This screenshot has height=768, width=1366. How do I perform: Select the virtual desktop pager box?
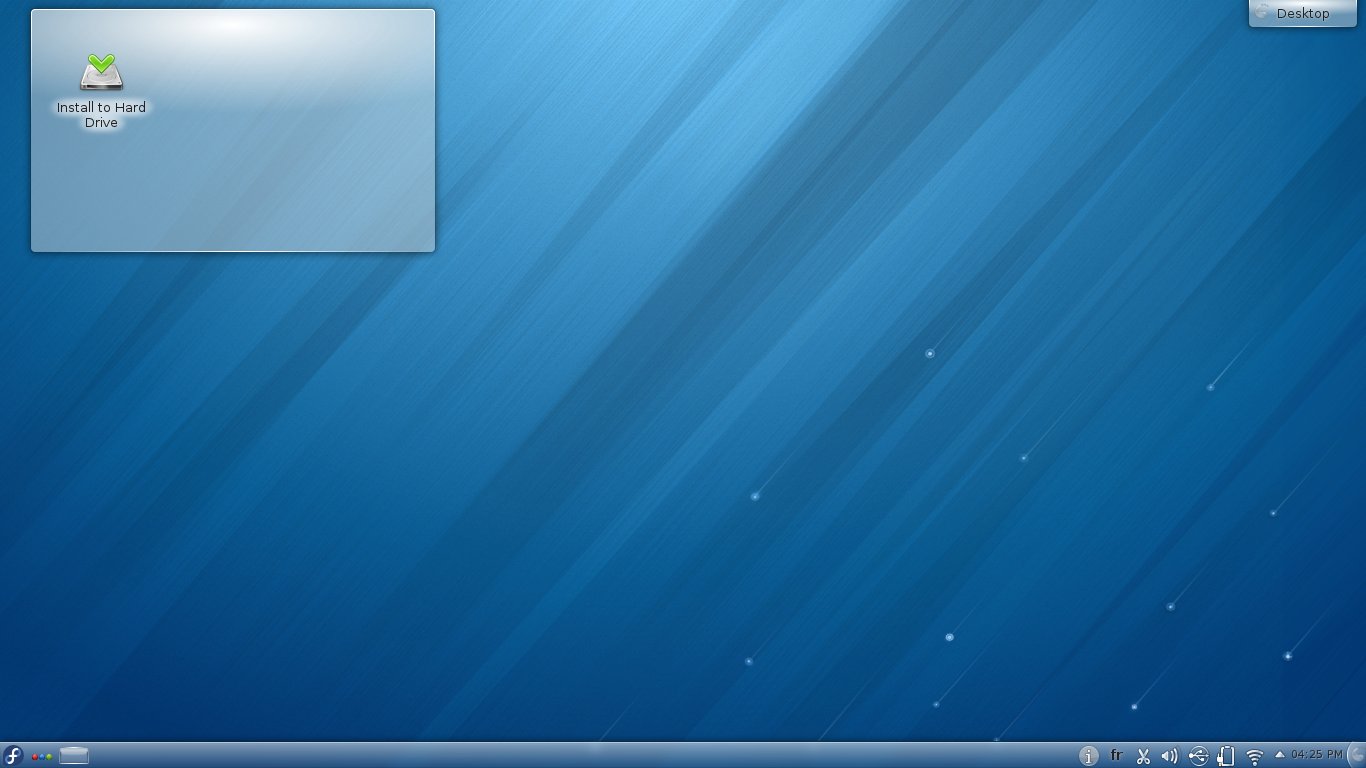click(74, 755)
